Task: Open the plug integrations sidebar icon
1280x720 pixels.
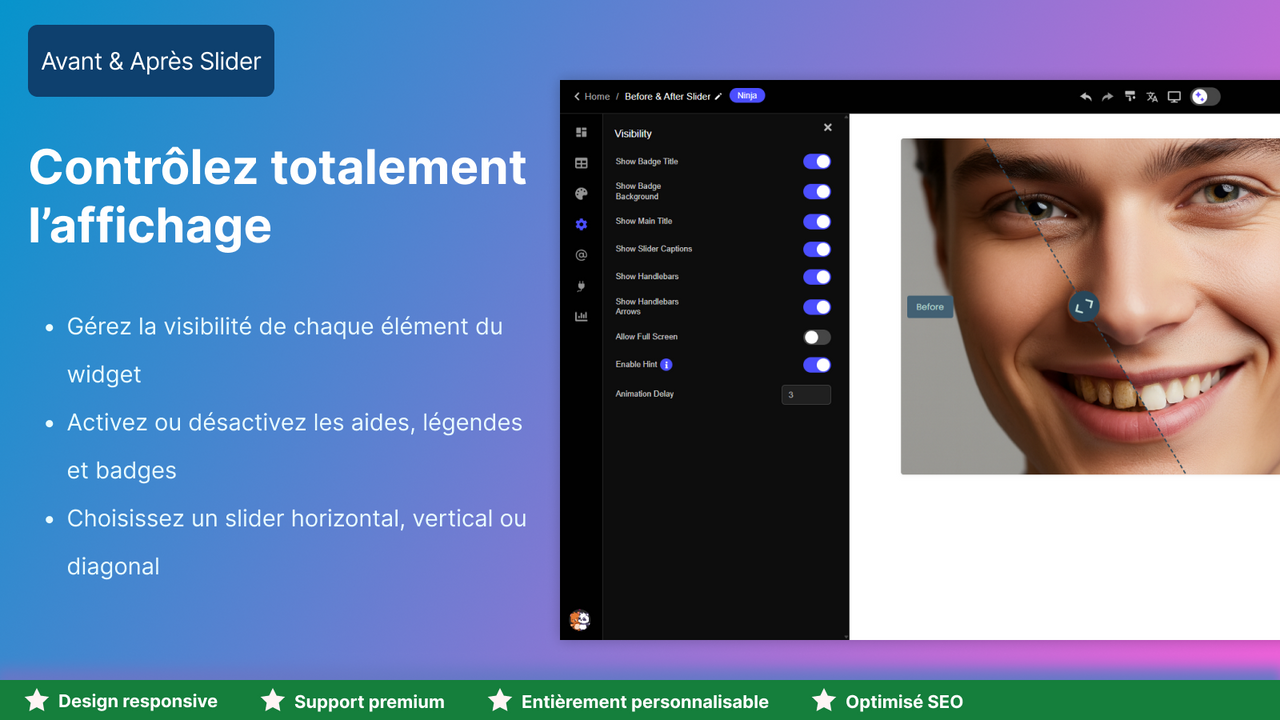Action: pos(581,286)
